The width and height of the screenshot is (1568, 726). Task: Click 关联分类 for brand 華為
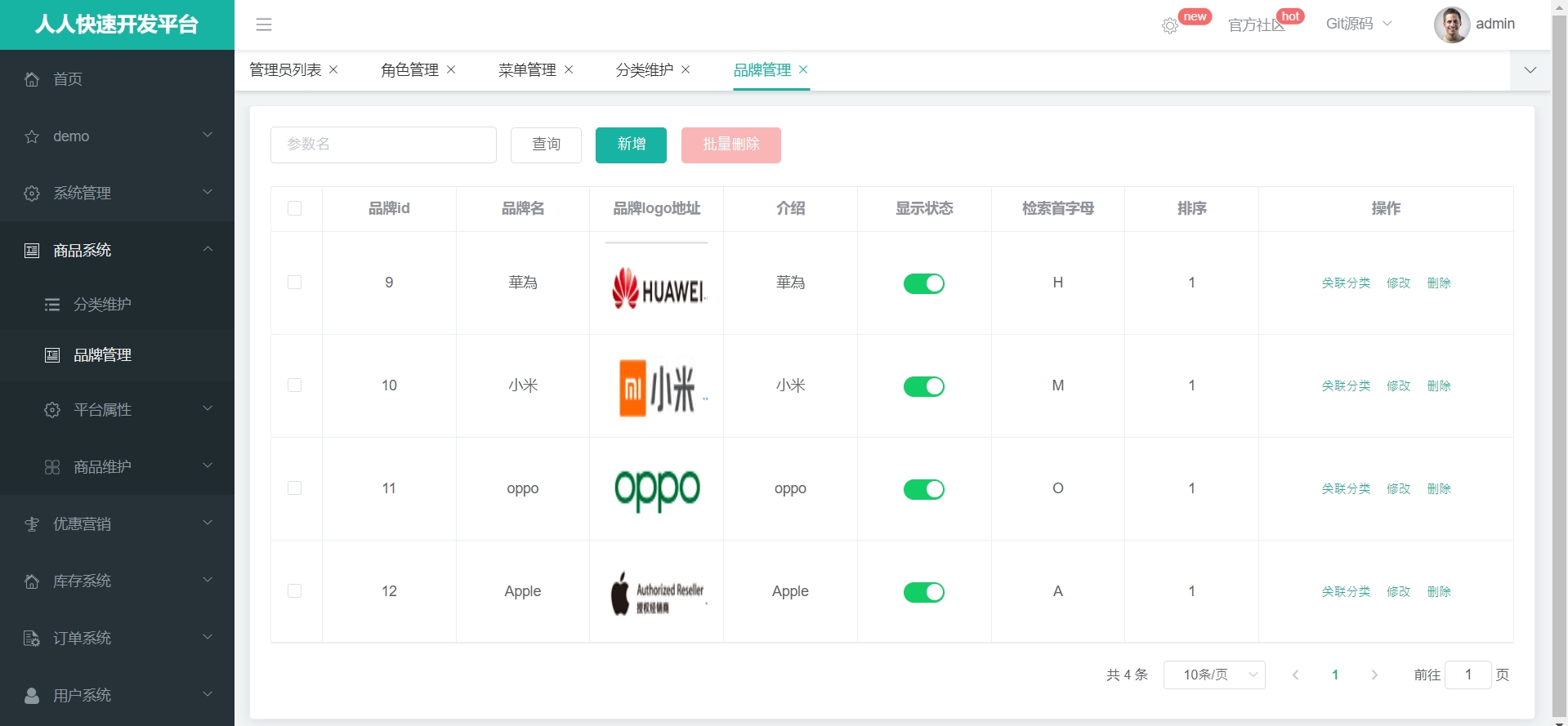(1346, 283)
